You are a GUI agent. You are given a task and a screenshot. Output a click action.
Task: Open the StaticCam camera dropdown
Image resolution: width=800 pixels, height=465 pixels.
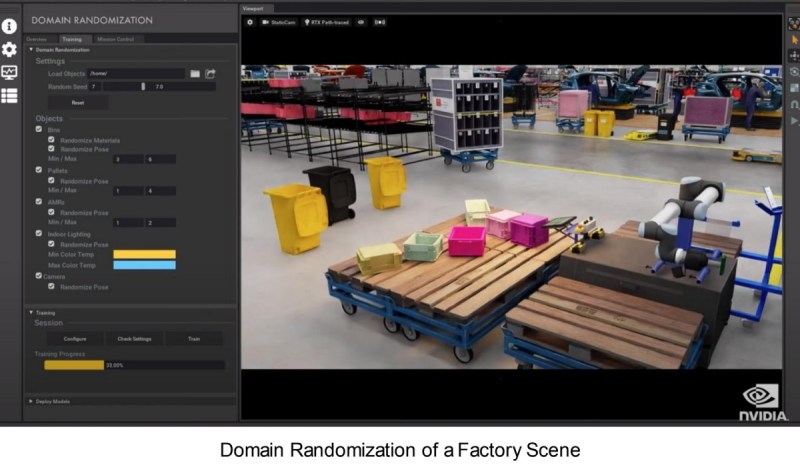click(x=279, y=22)
